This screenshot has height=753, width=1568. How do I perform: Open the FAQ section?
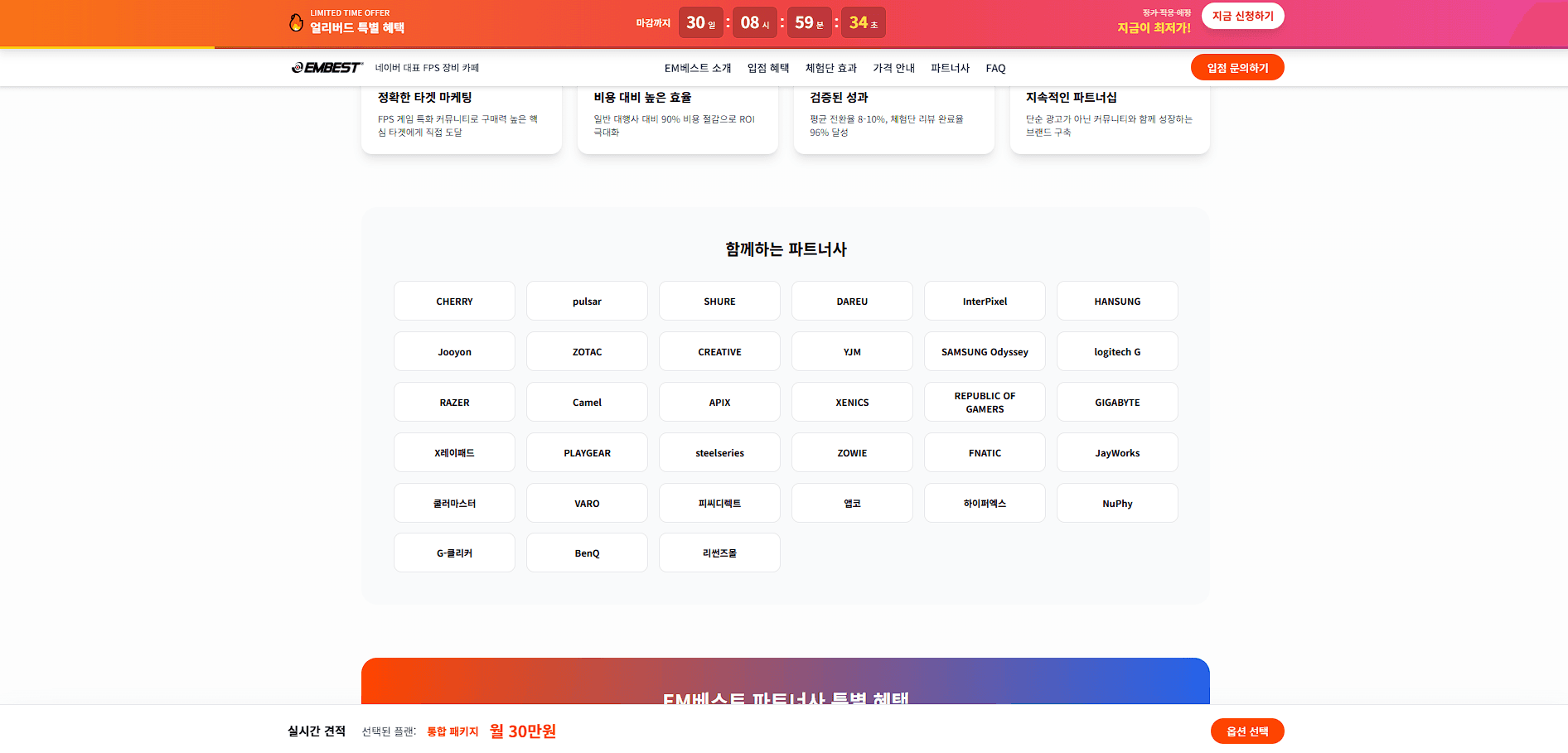(995, 68)
